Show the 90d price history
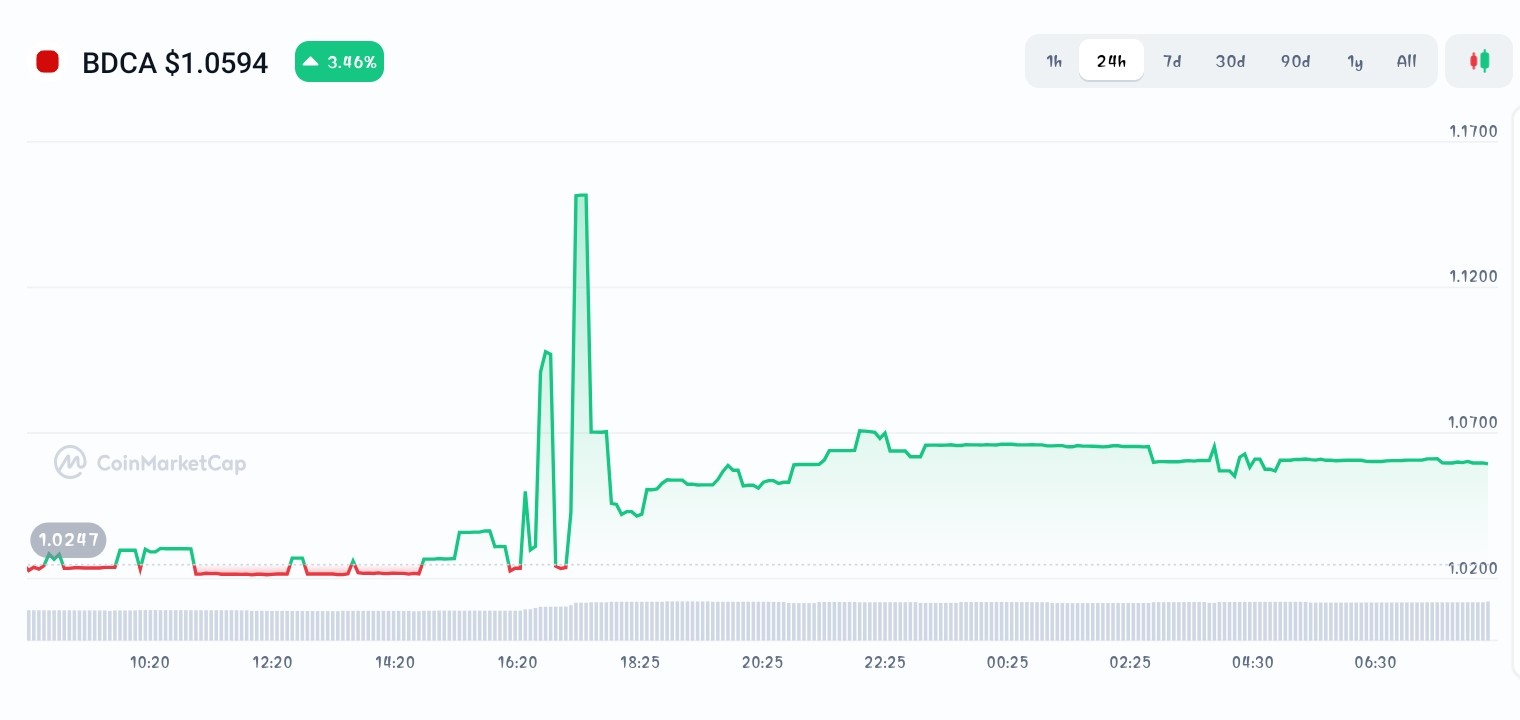This screenshot has width=1520, height=720. click(1295, 61)
